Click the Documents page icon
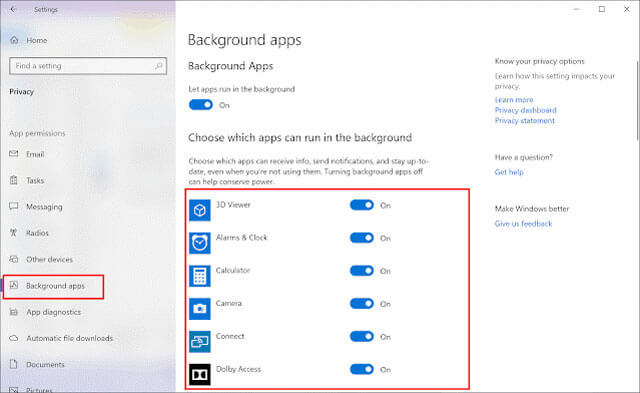Viewport: 640px width, 393px height. point(14,364)
